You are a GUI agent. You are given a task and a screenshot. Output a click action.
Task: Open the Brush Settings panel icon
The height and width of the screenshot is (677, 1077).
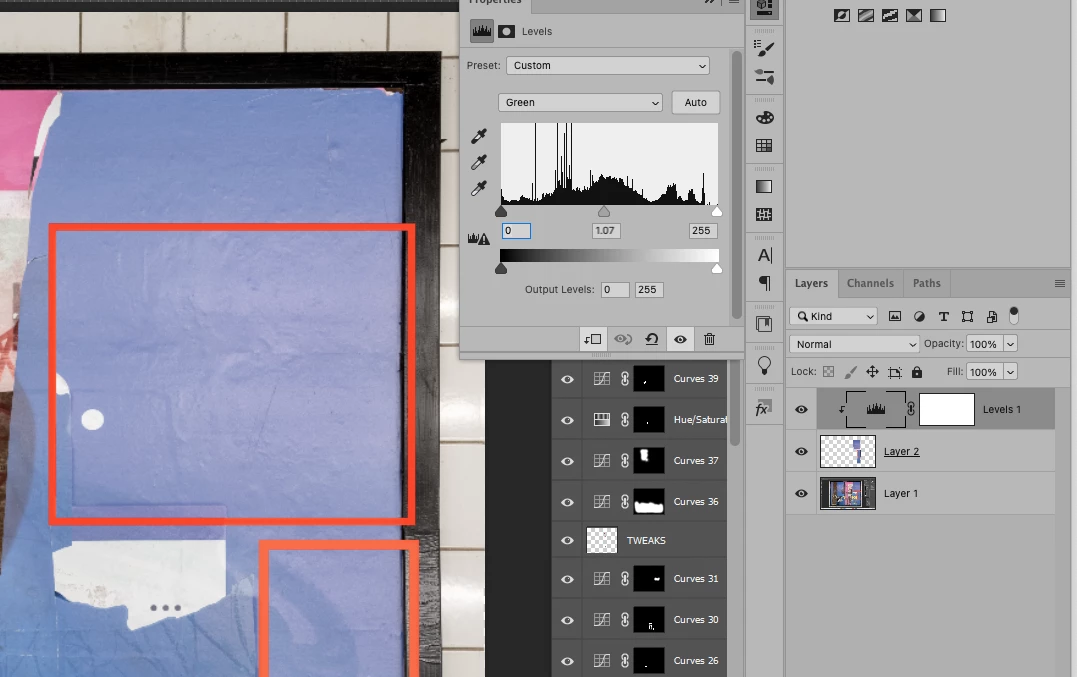point(764,48)
